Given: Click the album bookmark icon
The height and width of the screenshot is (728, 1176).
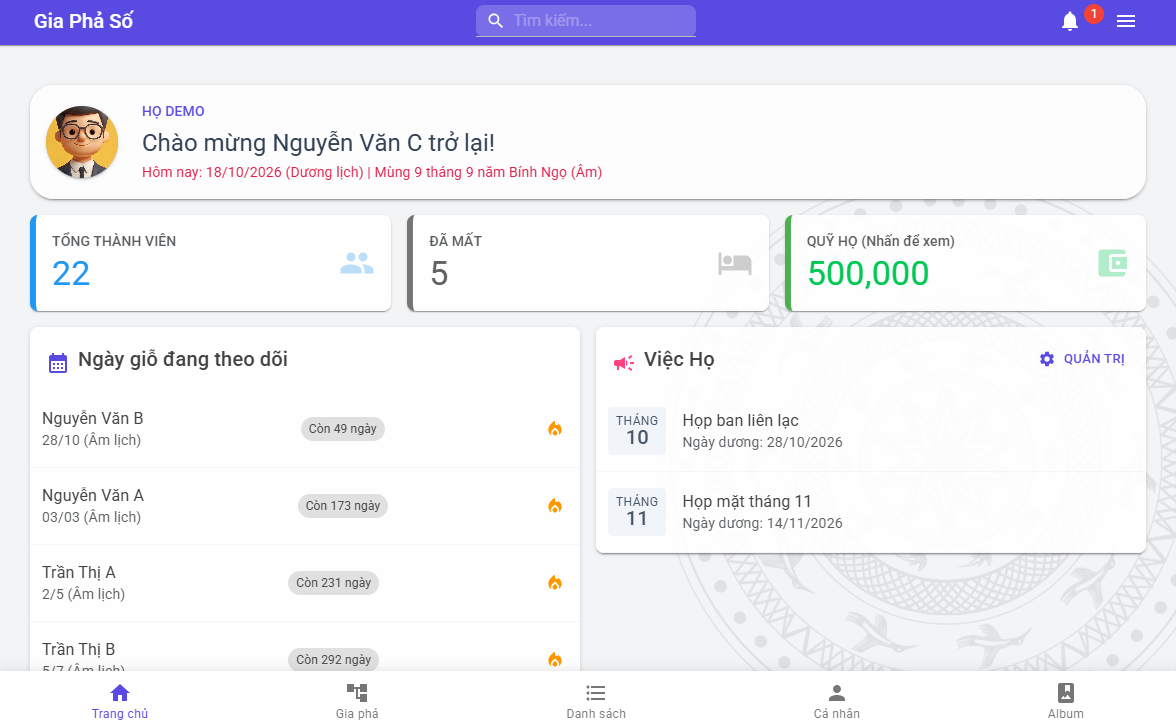Looking at the screenshot, I should click(x=1066, y=692).
